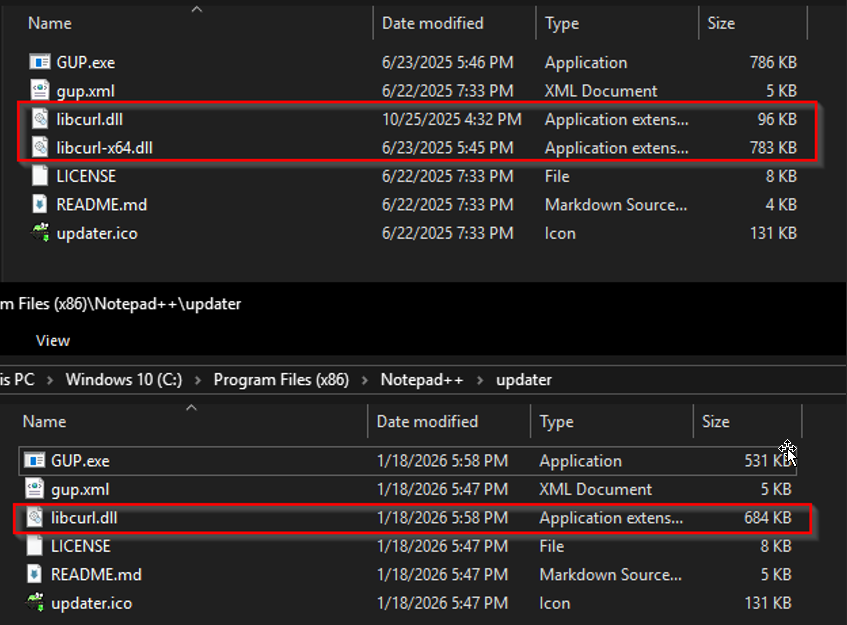Select the icon of 531 KB GUP.exe
This screenshot has height=625, width=847.
click(x=35, y=461)
